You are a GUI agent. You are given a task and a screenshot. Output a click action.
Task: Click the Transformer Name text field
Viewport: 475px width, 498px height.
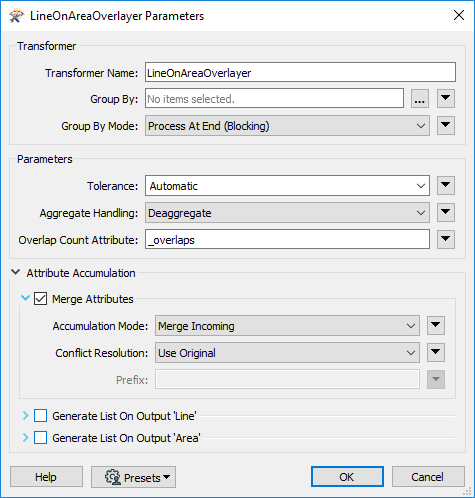(x=300, y=72)
